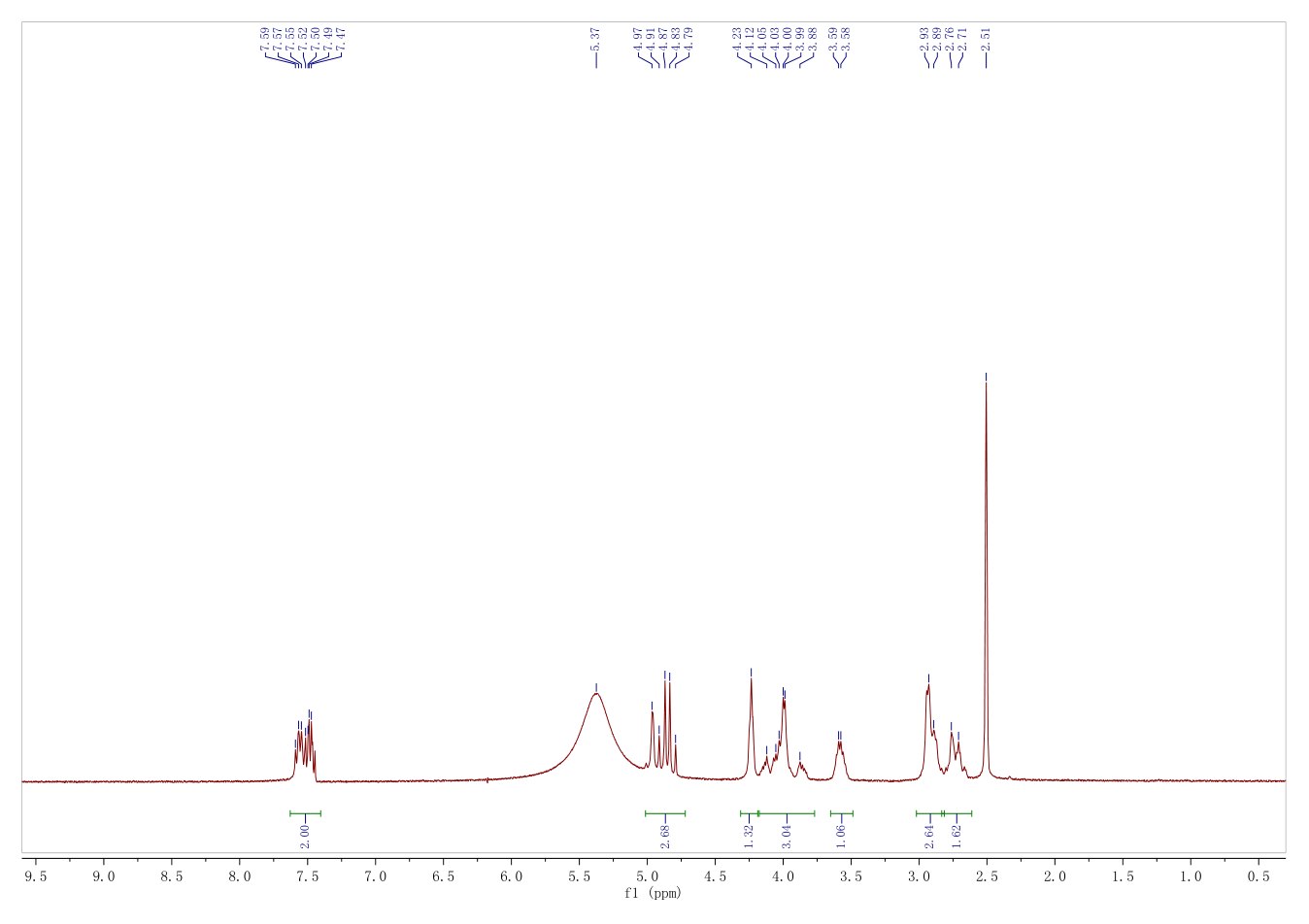This screenshot has height=924, width=1309.
Task: Click the 5.5 axis tick label
Action: pyautogui.click(x=580, y=875)
